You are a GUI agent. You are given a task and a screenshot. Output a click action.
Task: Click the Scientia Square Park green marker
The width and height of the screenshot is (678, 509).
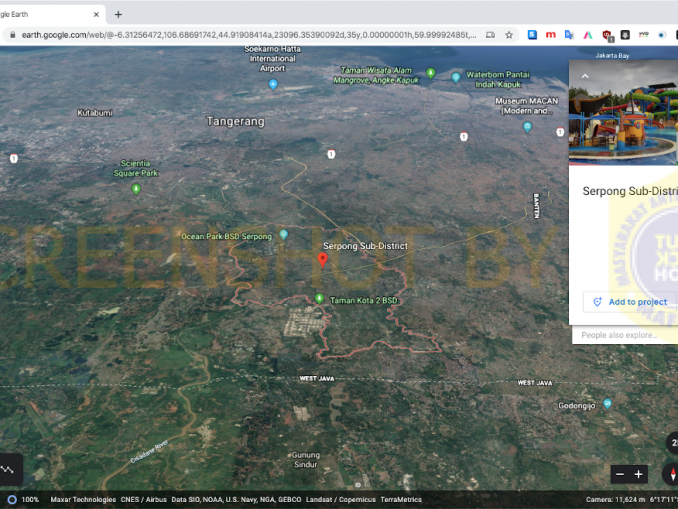click(136, 189)
